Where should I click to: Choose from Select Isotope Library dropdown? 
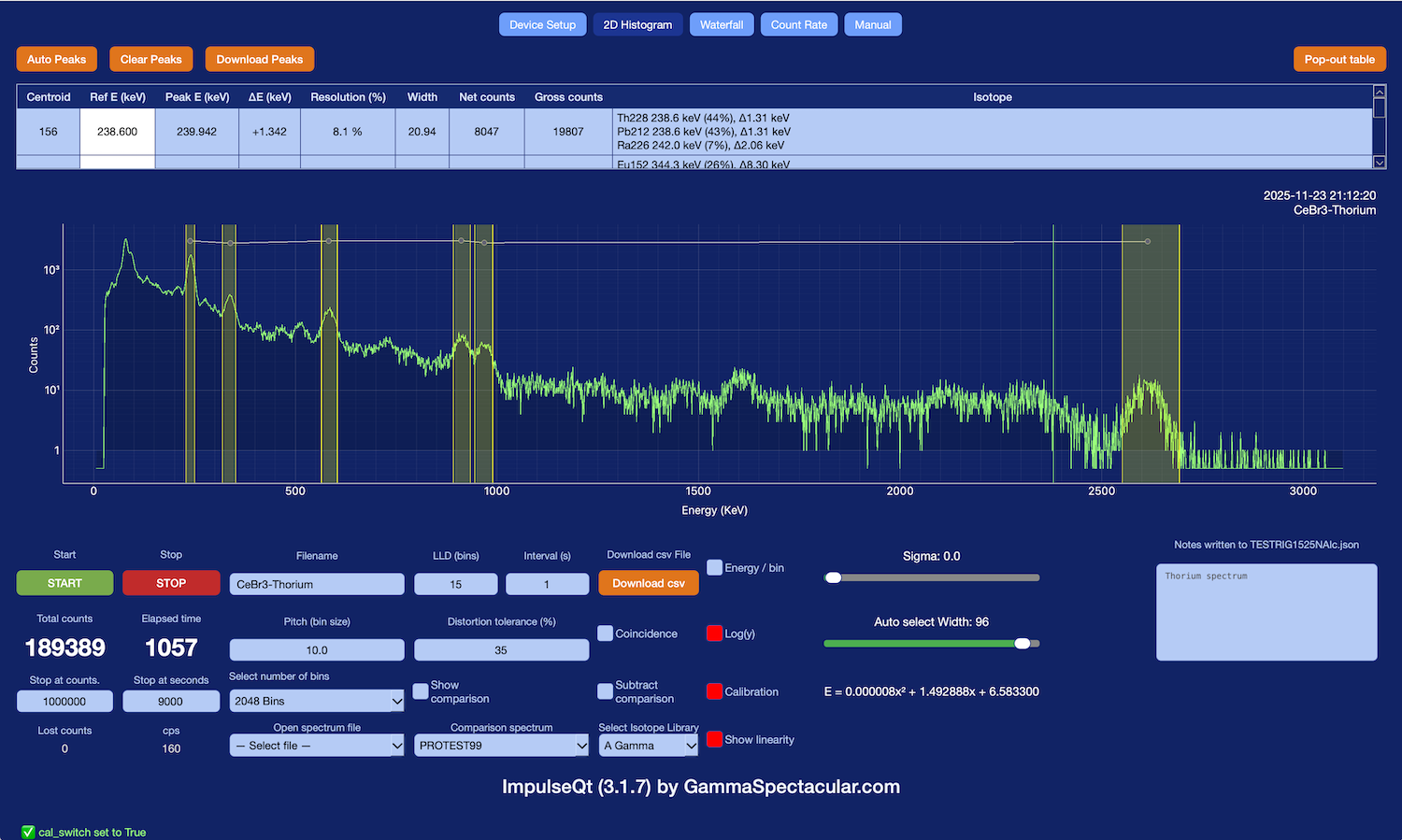tap(649, 746)
